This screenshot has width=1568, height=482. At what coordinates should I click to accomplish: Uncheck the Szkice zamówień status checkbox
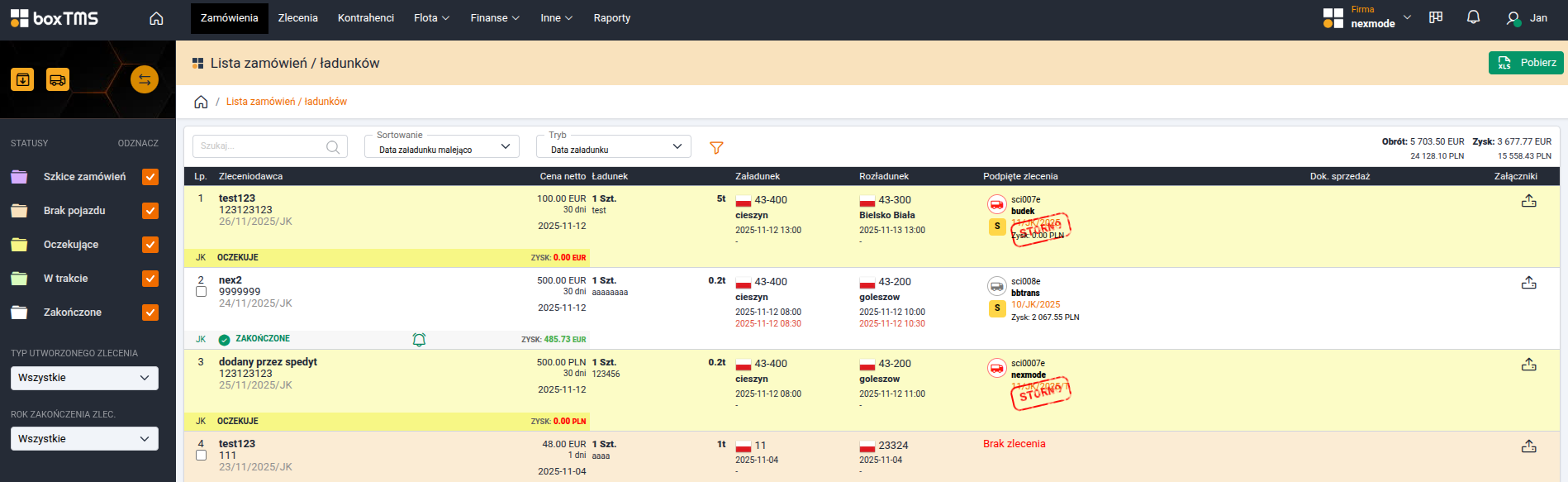click(150, 177)
